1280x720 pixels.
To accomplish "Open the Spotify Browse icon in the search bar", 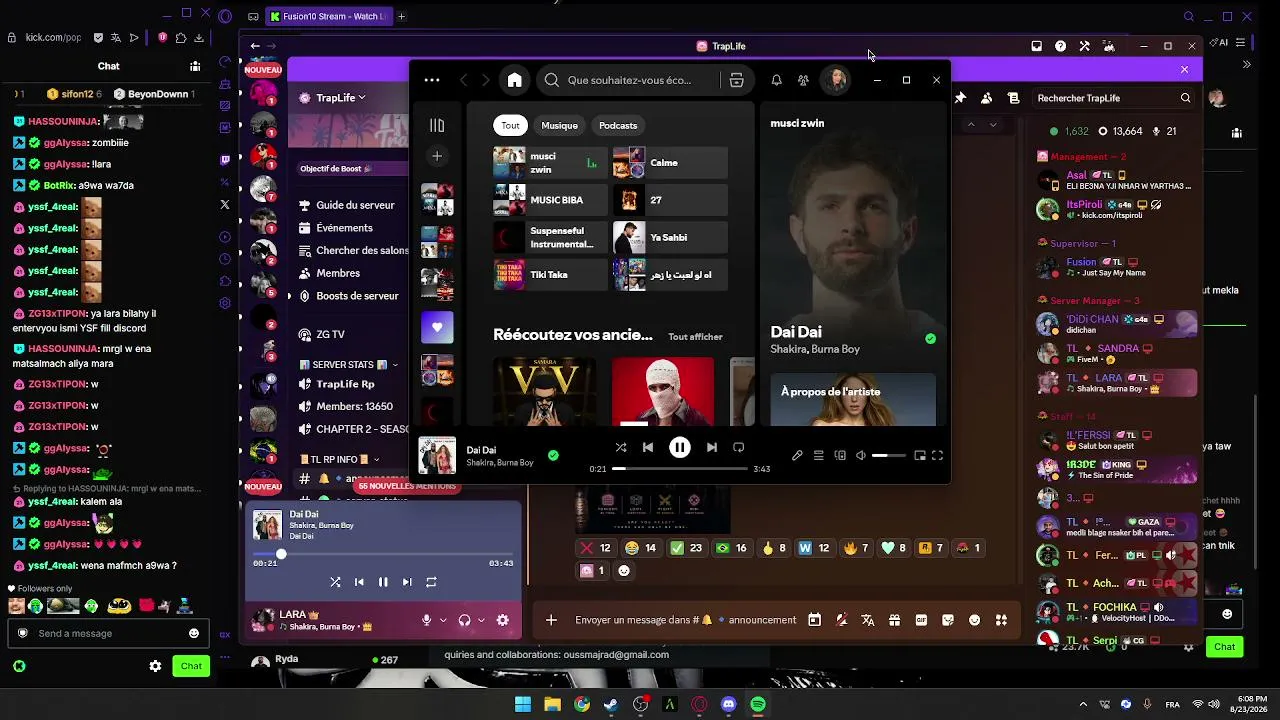I will 736,80.
